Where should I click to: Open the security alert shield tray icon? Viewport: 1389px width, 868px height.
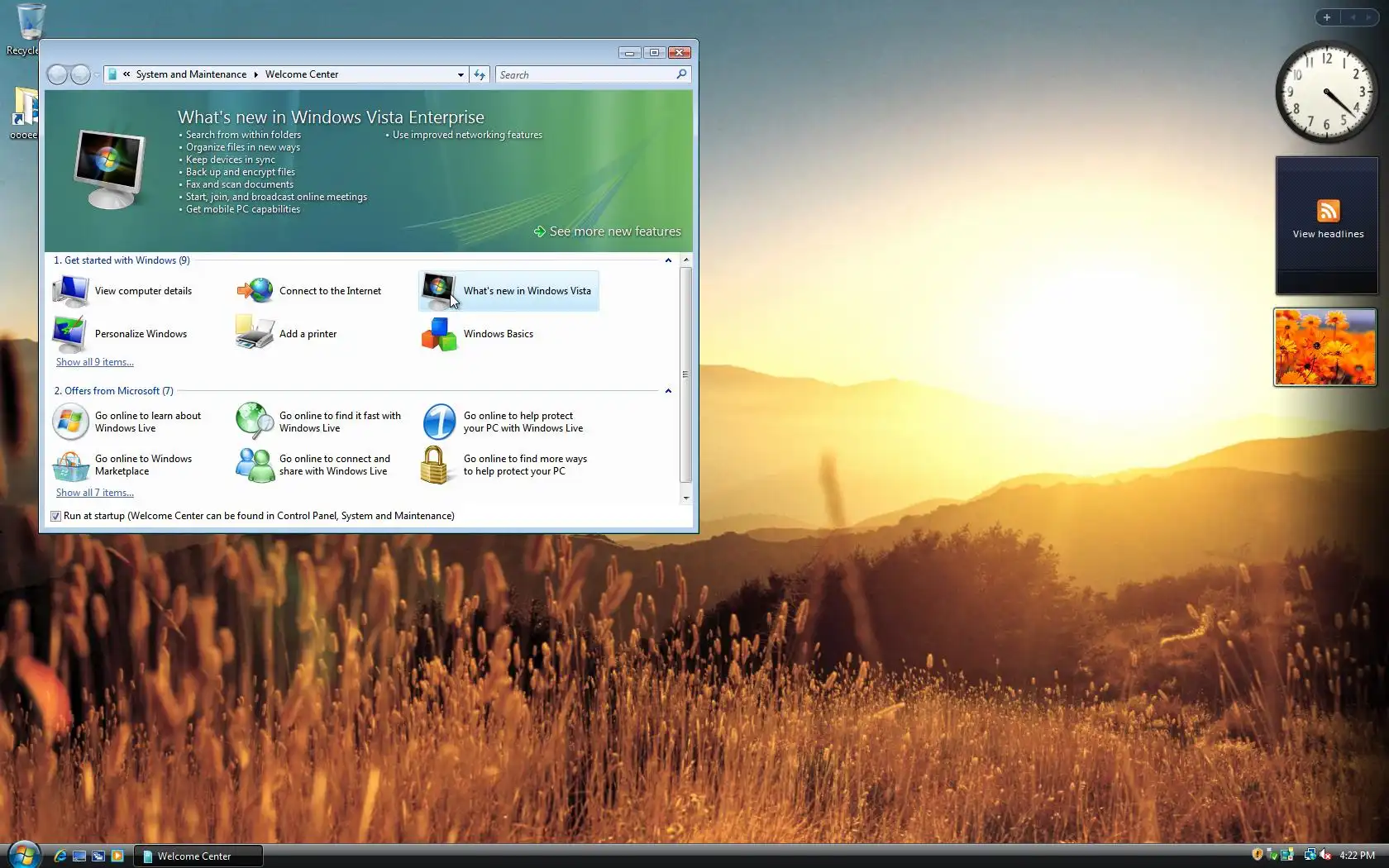(x=1258, y=855)
